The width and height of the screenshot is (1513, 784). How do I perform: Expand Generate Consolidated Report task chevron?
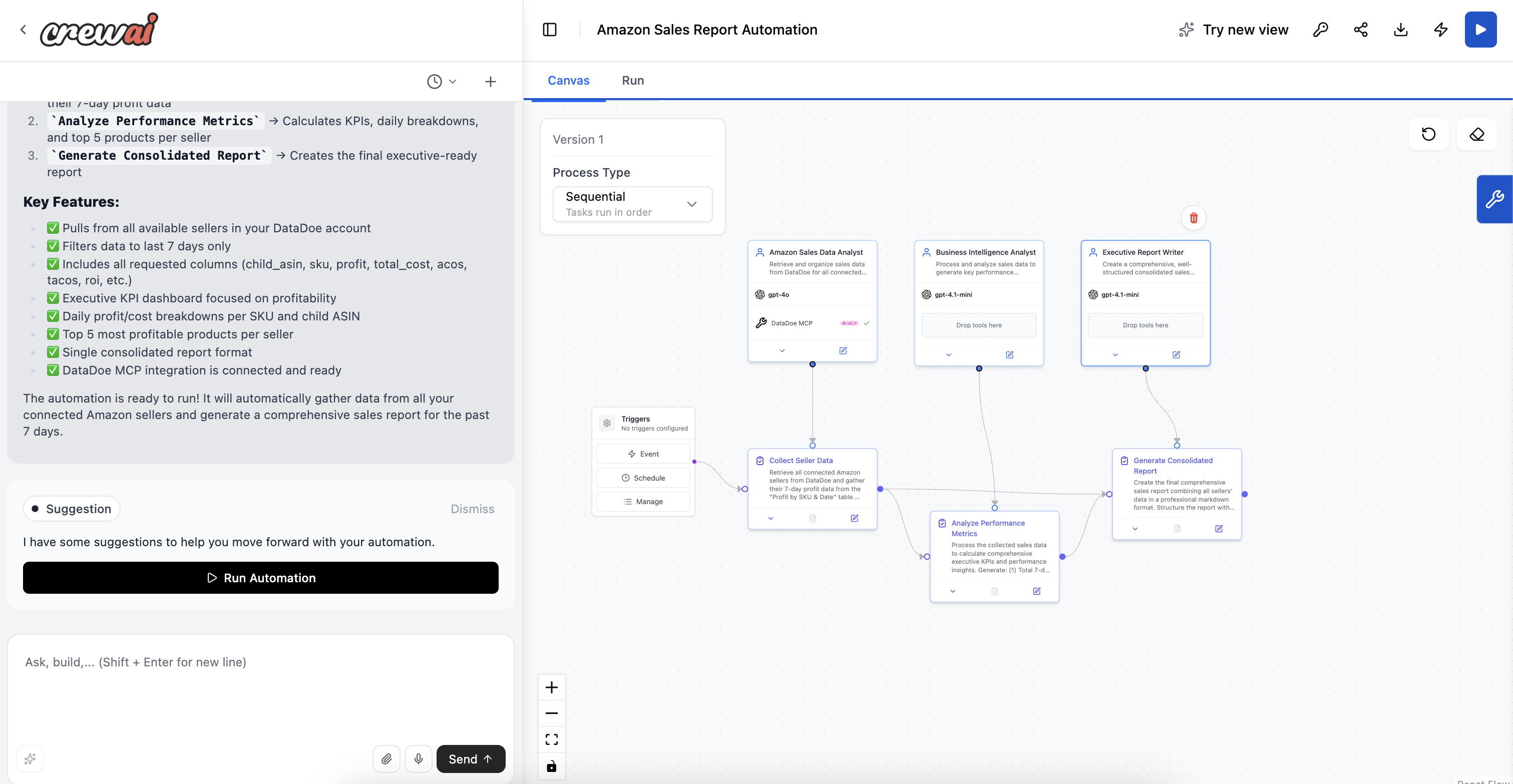1134,529
